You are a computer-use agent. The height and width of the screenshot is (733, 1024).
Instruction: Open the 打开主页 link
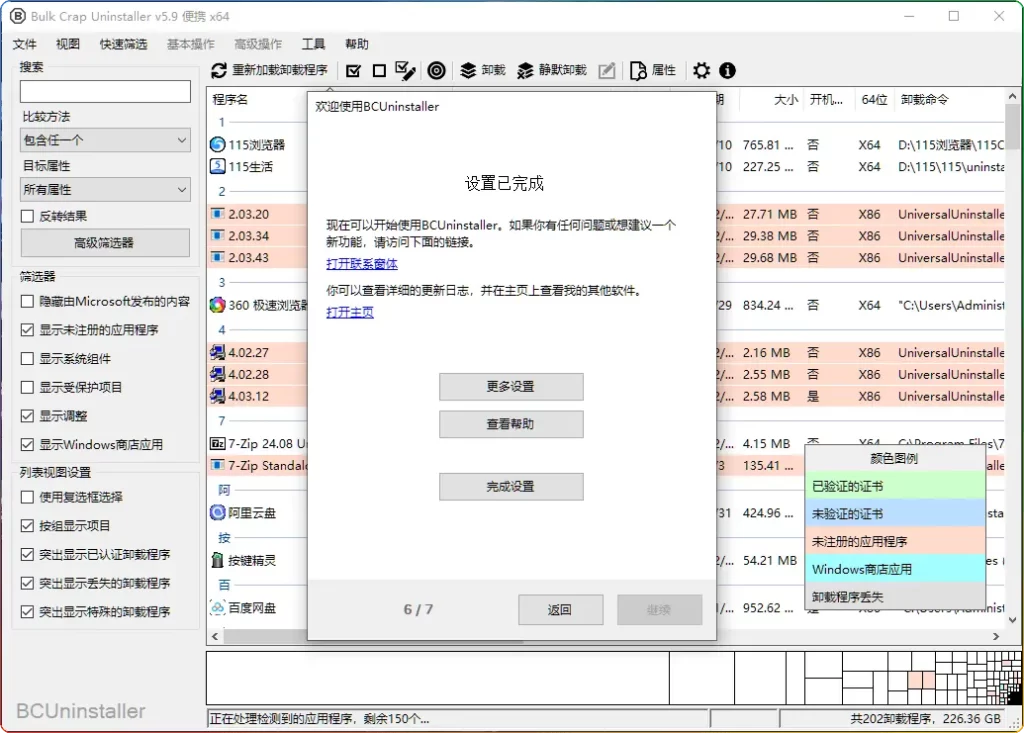tap(350, 312)
